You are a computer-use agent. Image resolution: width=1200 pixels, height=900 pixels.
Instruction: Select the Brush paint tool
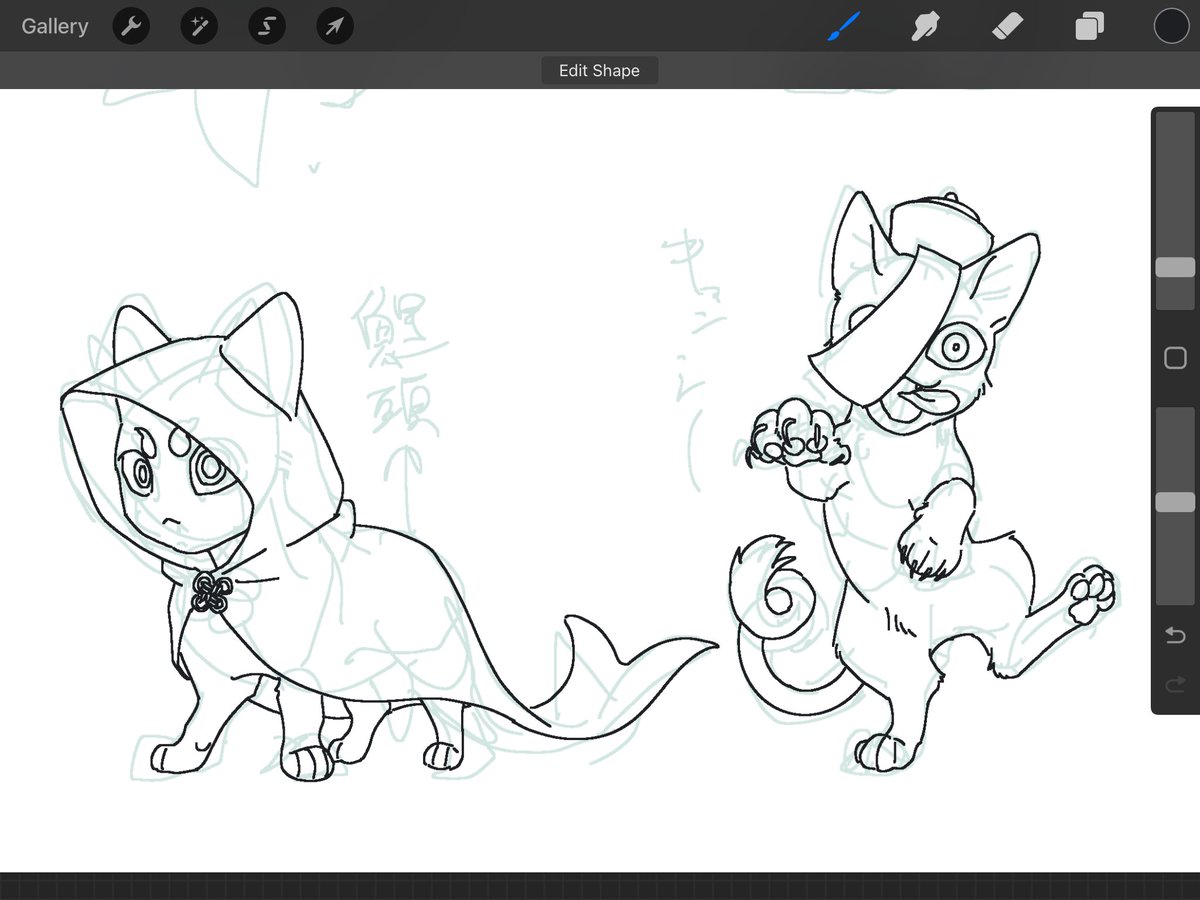[843, 26]
